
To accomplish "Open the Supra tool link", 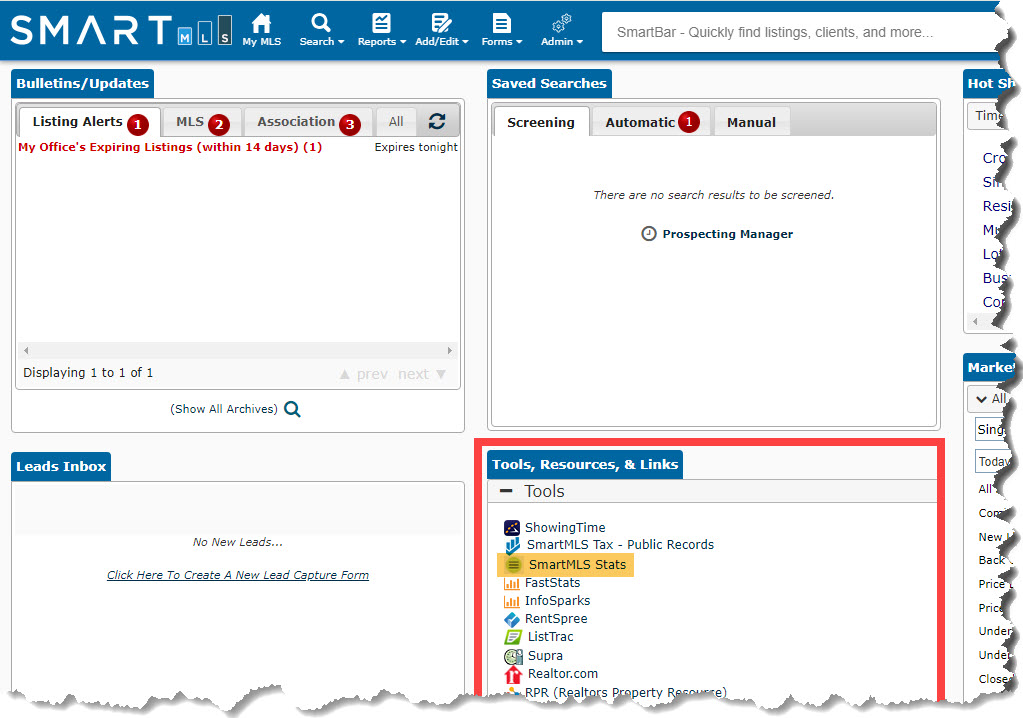I will tap(545, 656).
